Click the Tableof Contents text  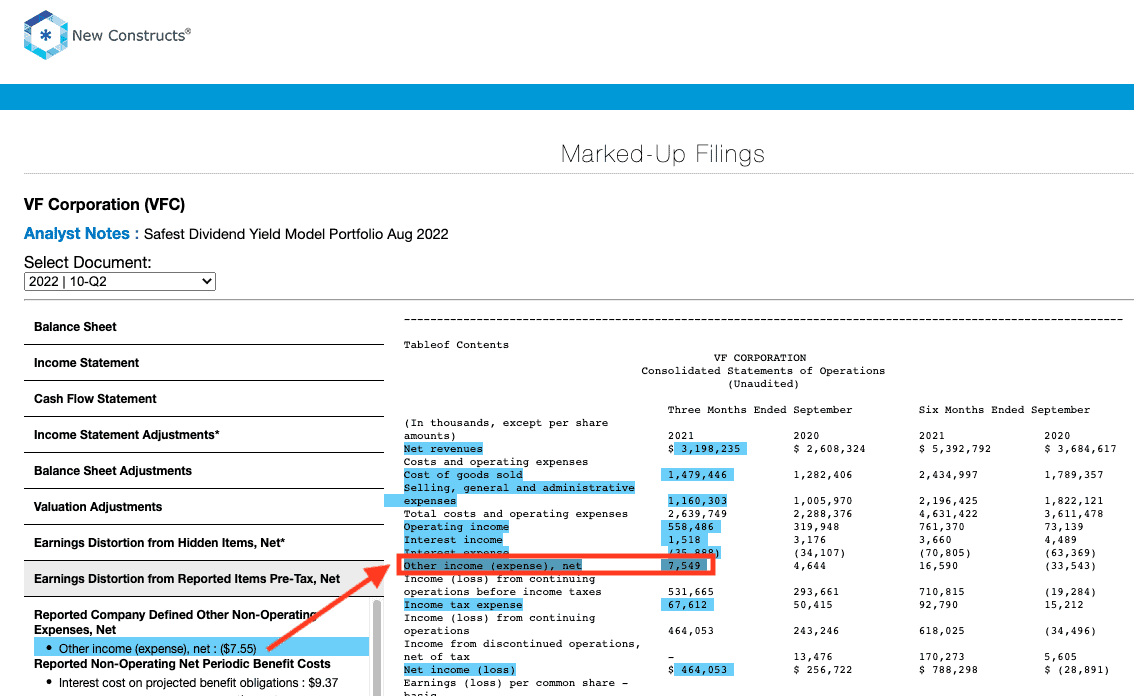456,345
